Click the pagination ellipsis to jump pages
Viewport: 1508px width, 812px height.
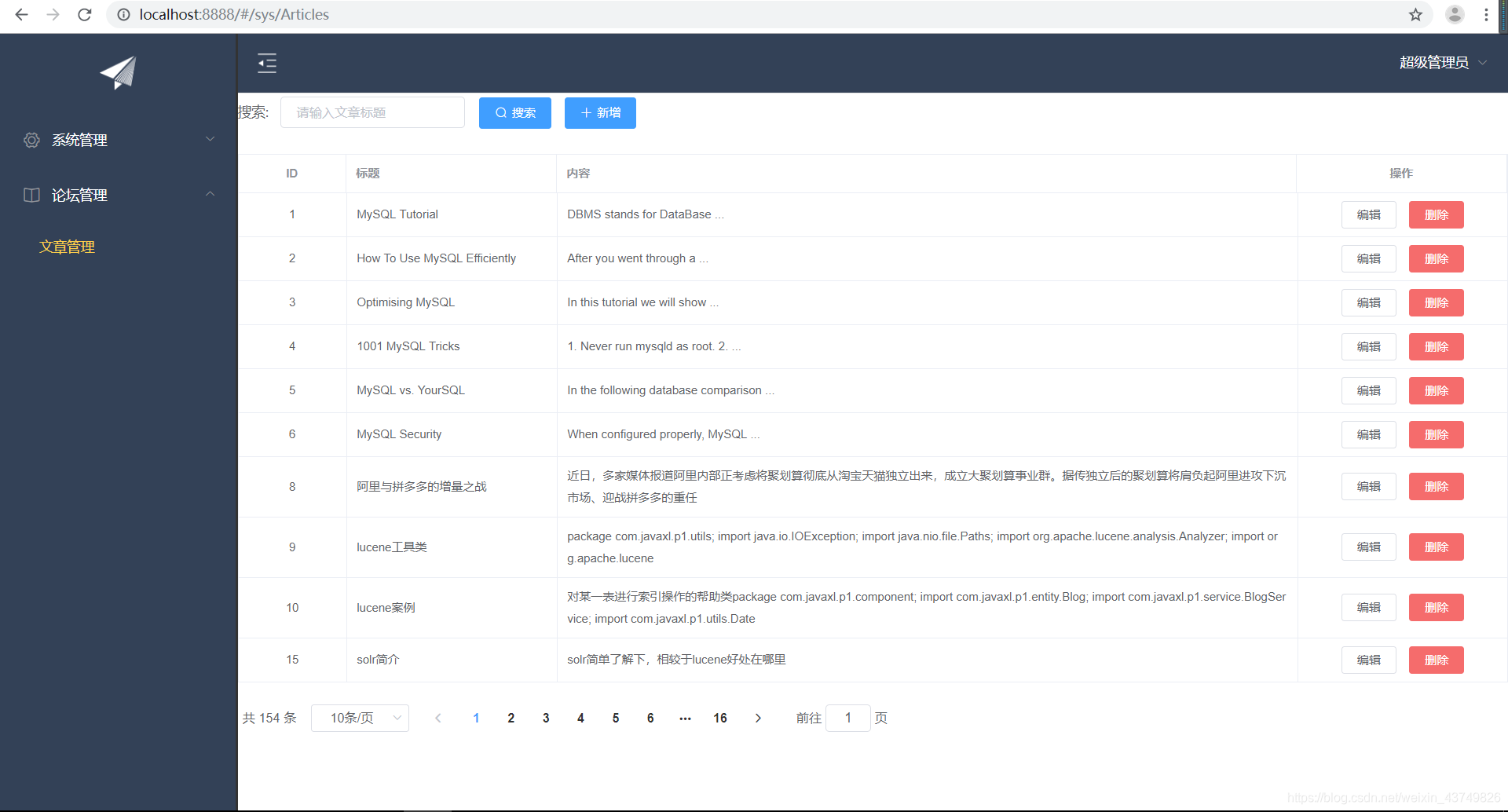685,718
